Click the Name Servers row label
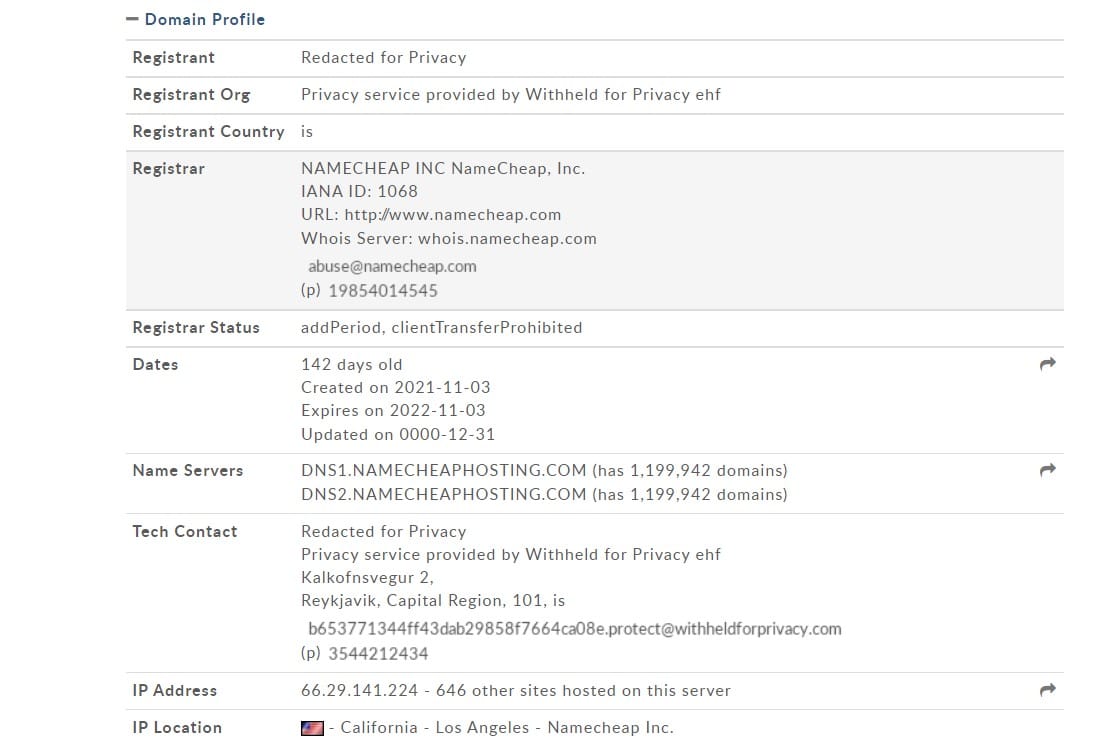1098x741 pixels. pos(188,471)
